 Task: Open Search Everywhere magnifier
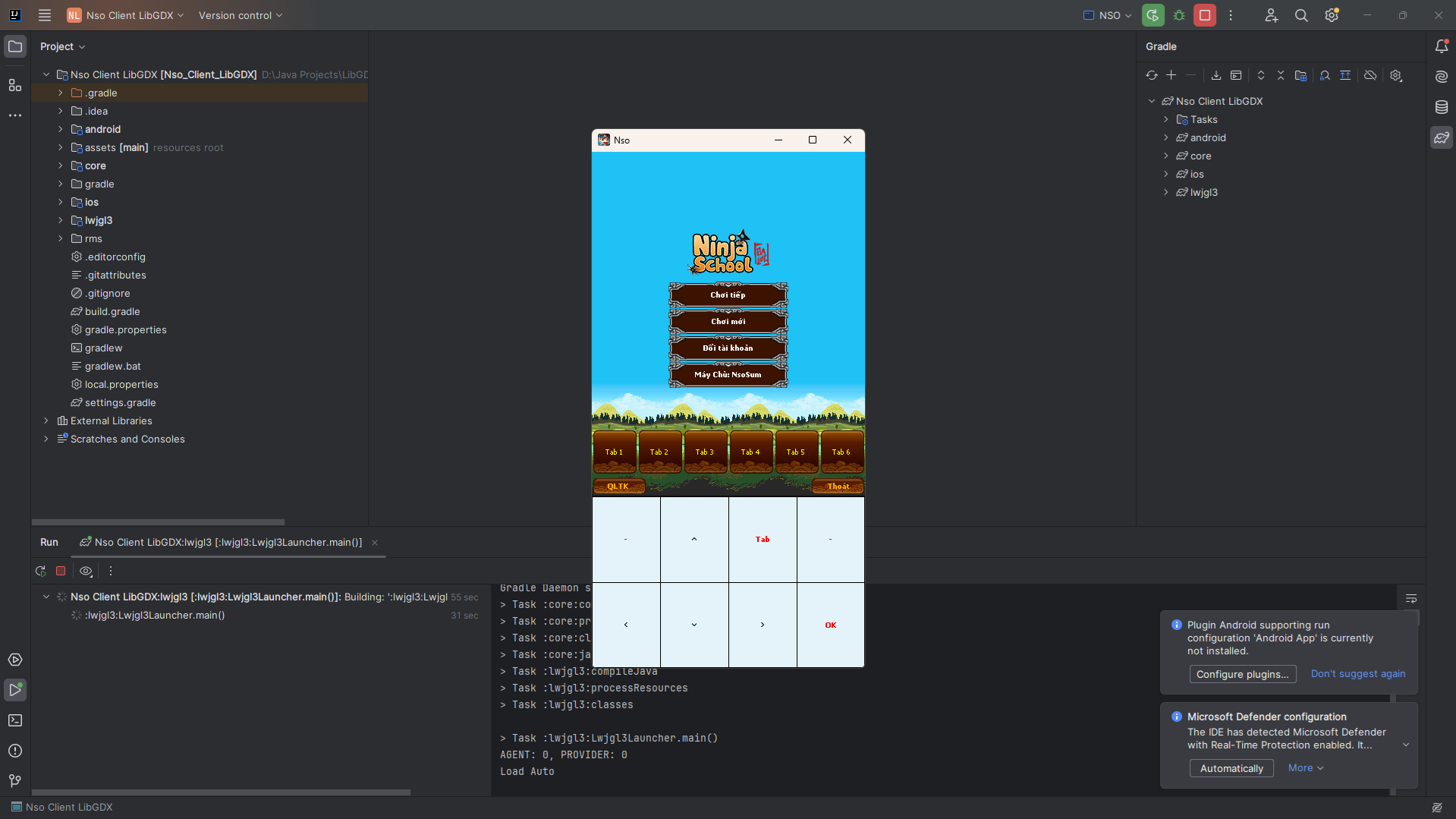1301,15
